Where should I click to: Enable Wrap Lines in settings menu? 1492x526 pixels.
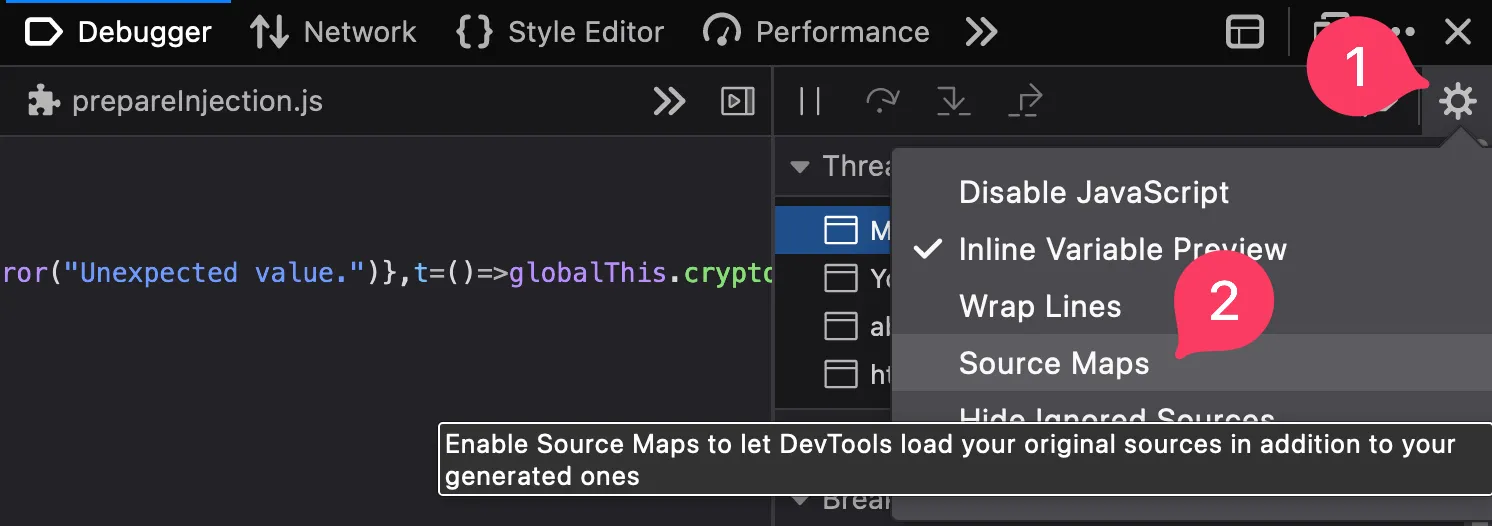click(1040, 306)
